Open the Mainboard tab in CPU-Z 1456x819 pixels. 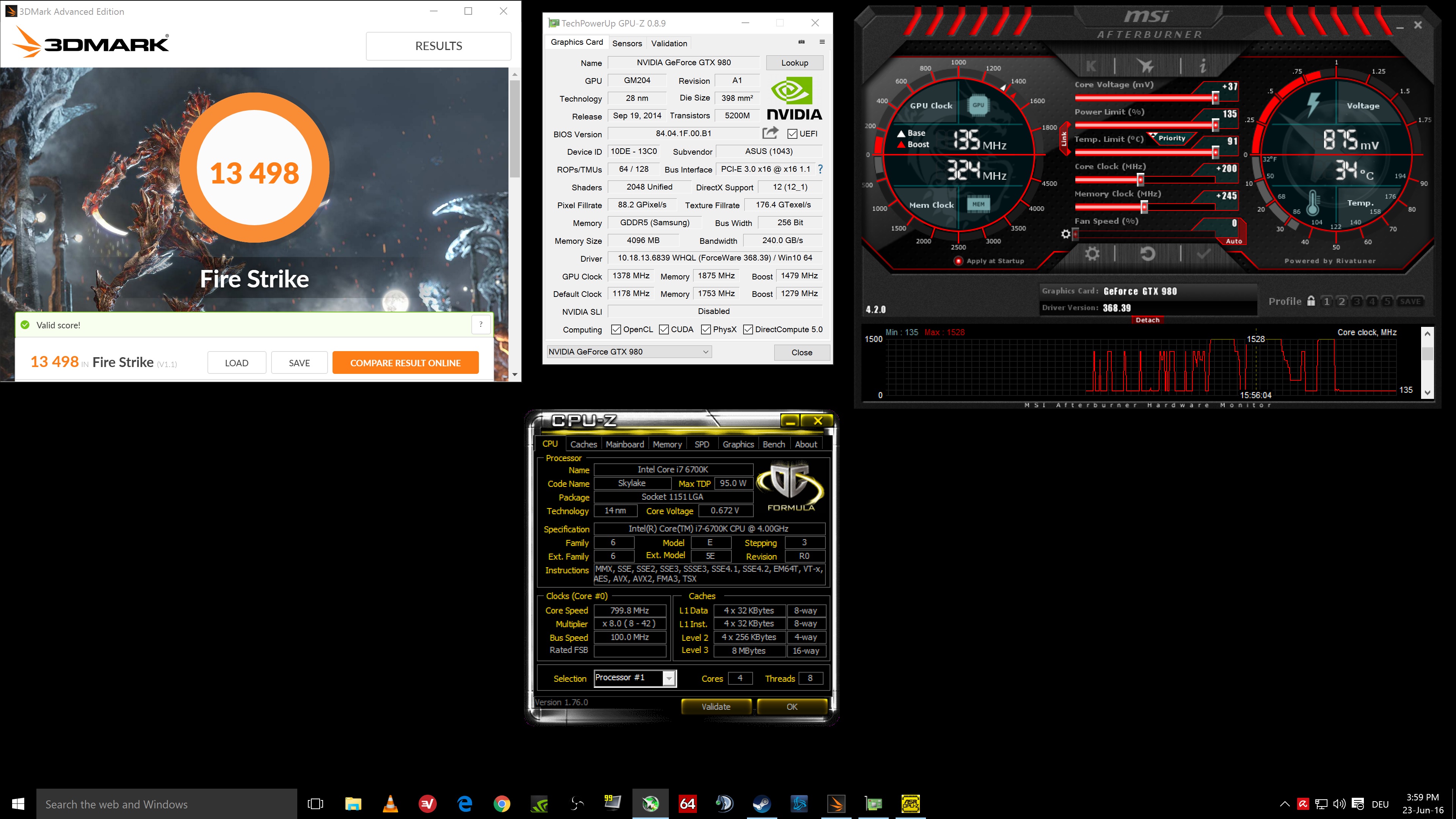(624, 444)
